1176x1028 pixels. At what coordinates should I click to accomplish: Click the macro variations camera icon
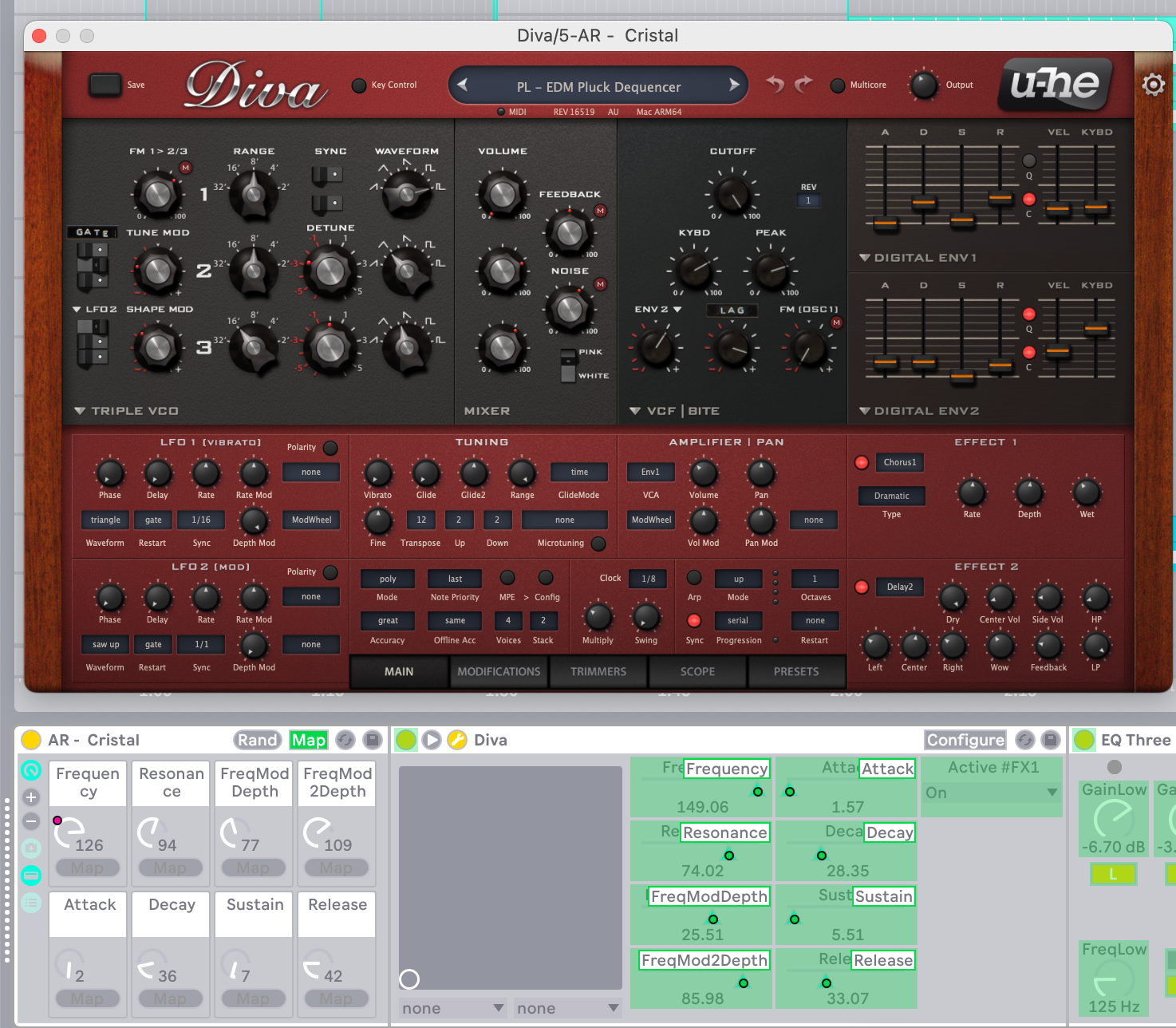tap(31, 848)
